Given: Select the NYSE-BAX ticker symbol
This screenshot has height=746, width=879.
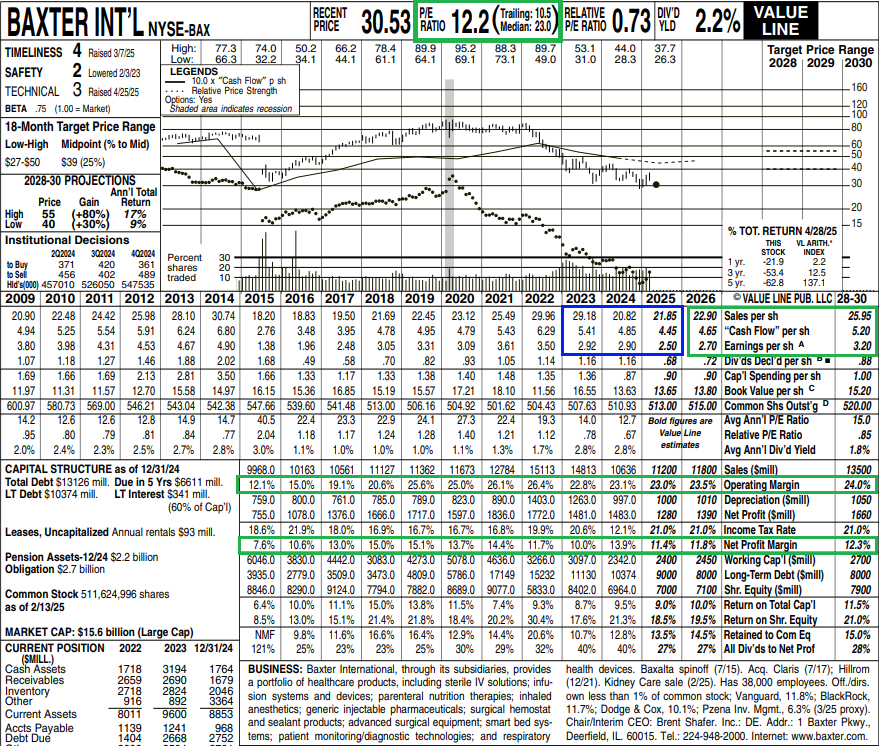Looking at the screenshot, I should tap(179, 28).
